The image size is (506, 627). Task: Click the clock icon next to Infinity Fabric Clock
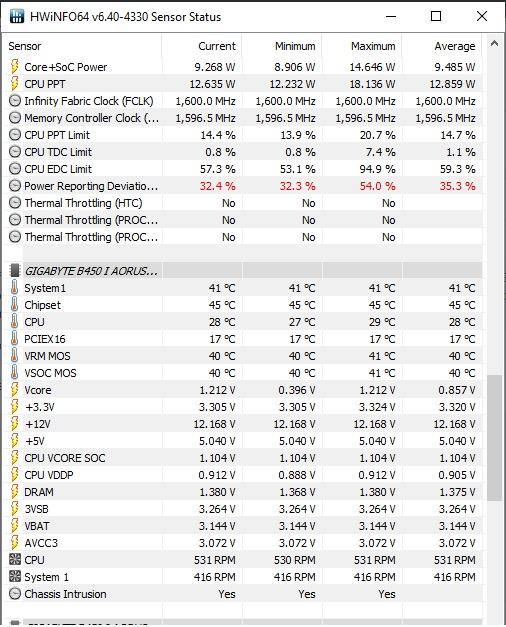coord(14,101)
